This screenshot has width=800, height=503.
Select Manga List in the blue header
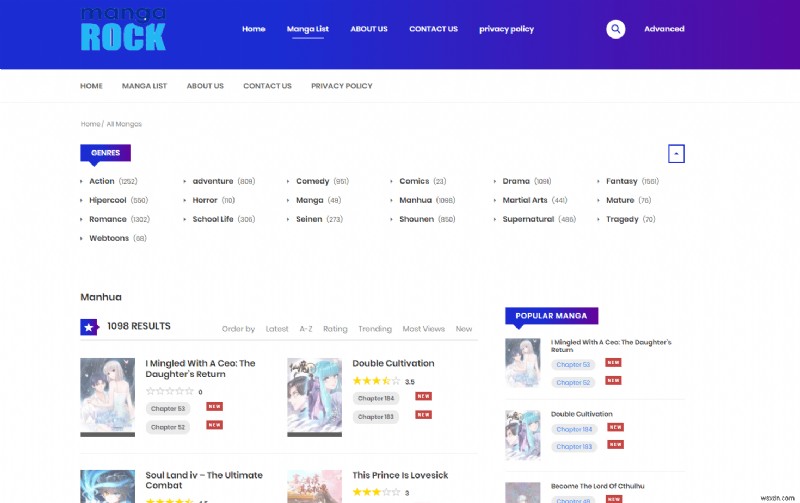308,29
